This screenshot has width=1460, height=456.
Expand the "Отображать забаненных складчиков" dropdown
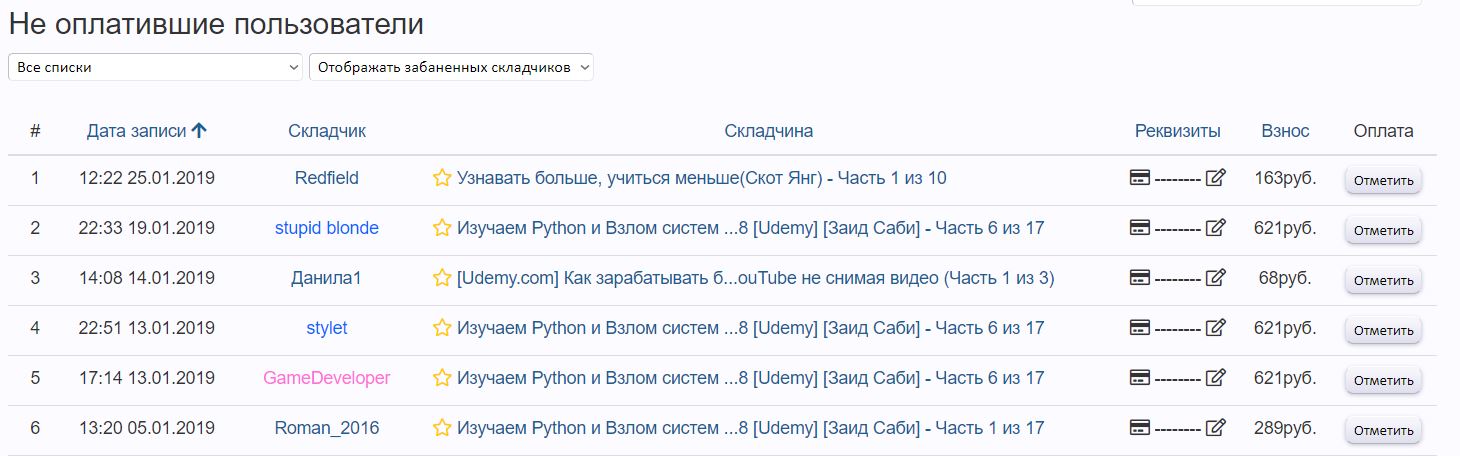451,67
